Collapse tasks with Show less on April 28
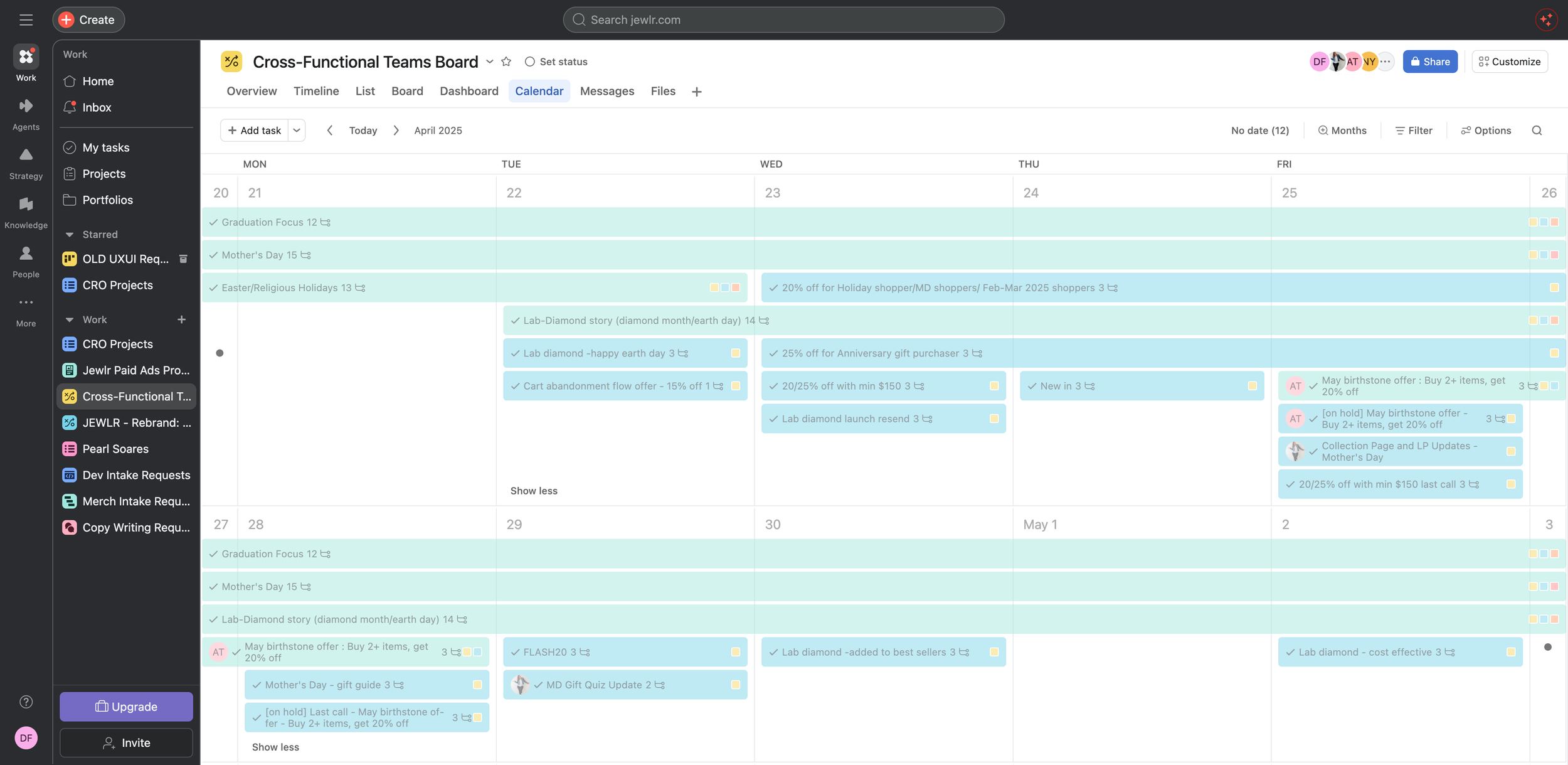 (x=275, y=747)
